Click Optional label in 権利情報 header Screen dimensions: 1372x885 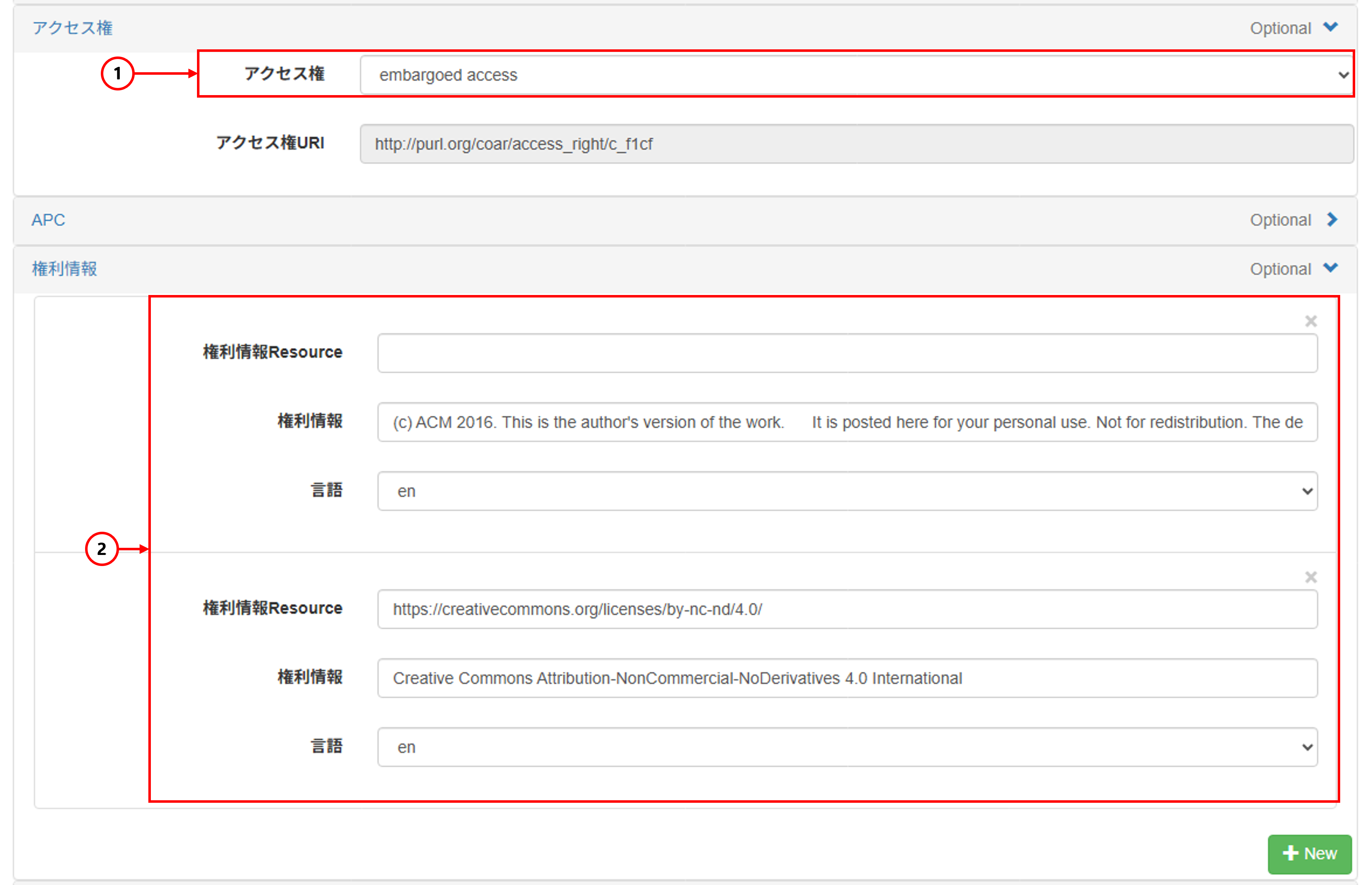(1280, 269)
